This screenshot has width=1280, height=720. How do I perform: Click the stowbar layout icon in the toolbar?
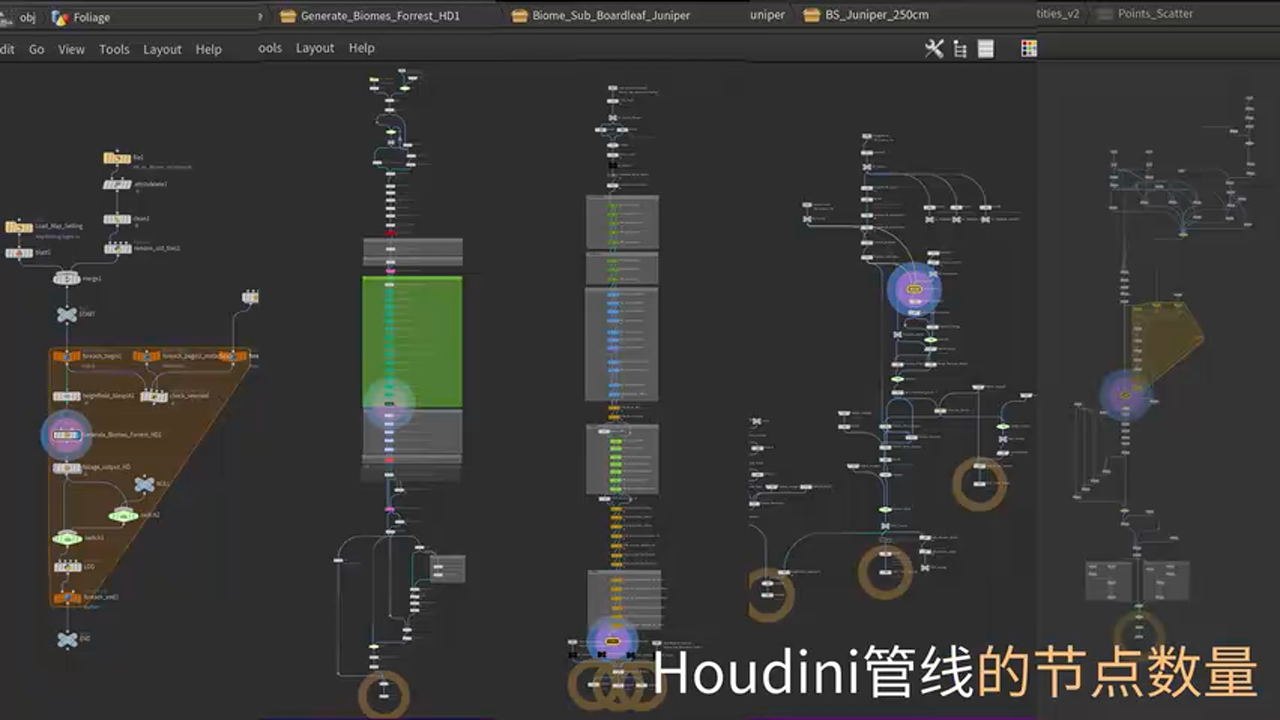click(x=984, y=48)
